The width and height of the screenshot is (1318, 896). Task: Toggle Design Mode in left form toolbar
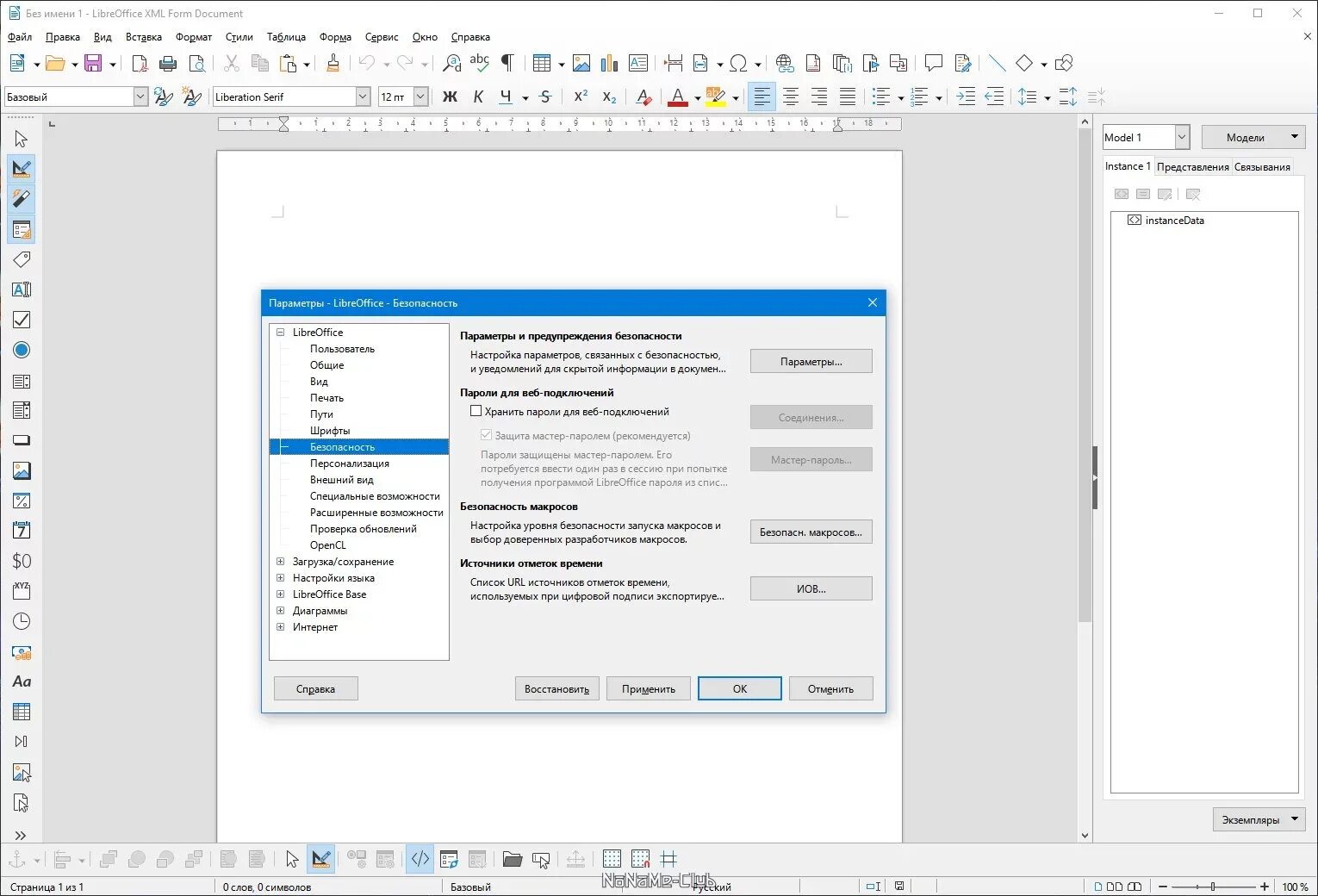click(x=22, y=169)
